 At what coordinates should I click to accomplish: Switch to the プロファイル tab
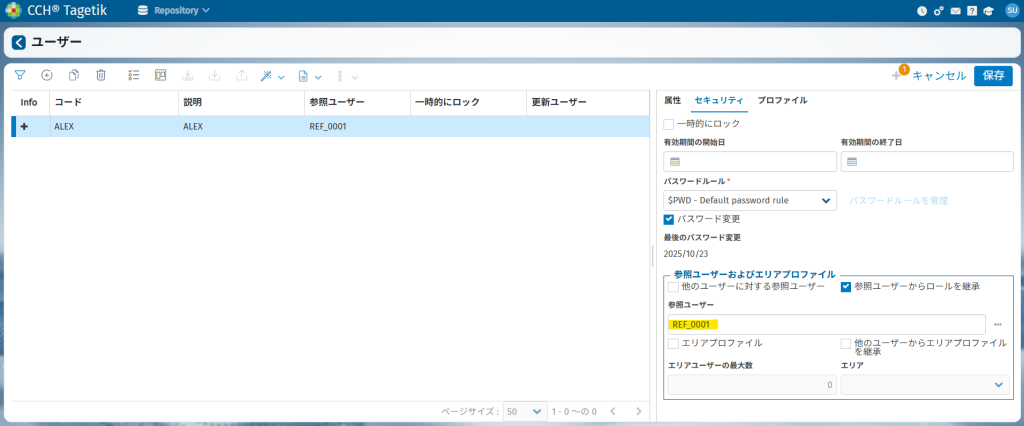[782, 100]
